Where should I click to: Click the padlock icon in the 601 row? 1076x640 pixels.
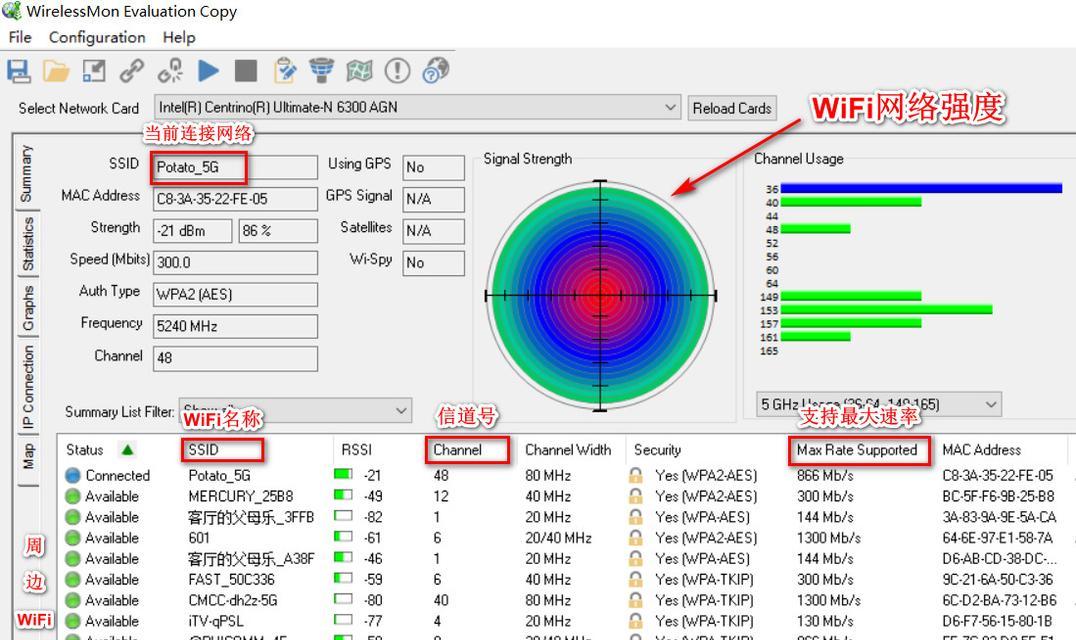(x=636, y=537)
